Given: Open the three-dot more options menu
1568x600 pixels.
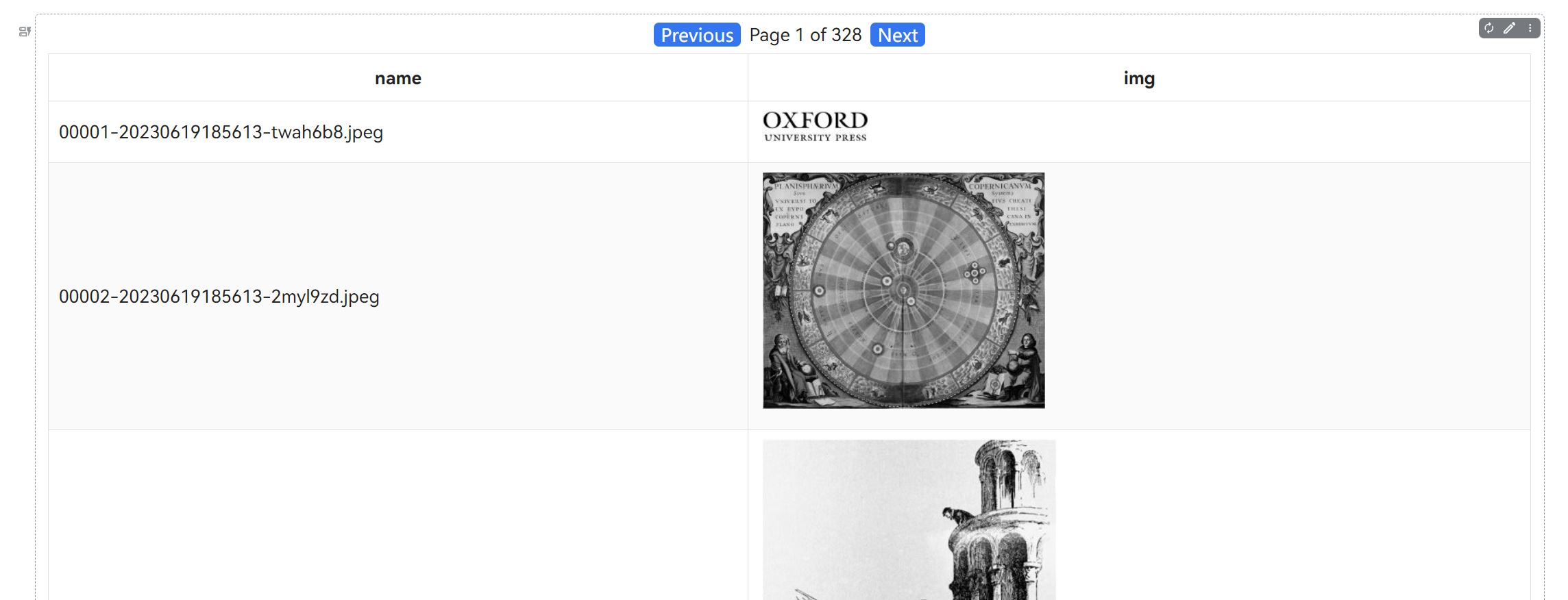Looking at the screenshot, I should pyautogui.click(x=1530, y=28).
